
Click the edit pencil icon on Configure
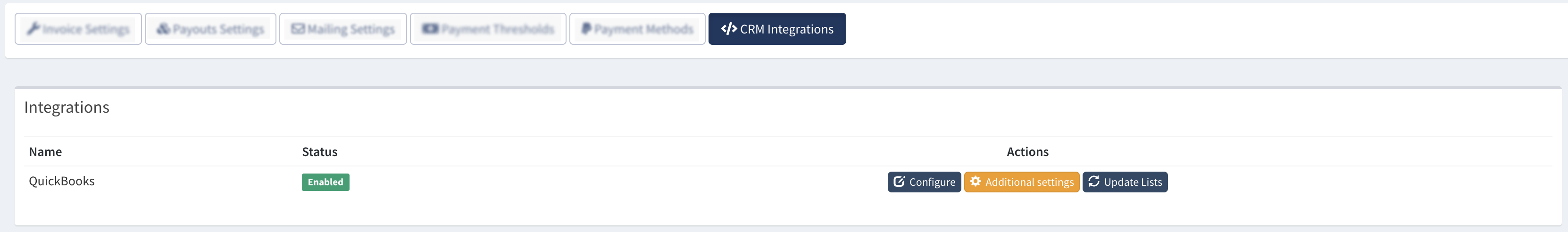coord(899,182)
